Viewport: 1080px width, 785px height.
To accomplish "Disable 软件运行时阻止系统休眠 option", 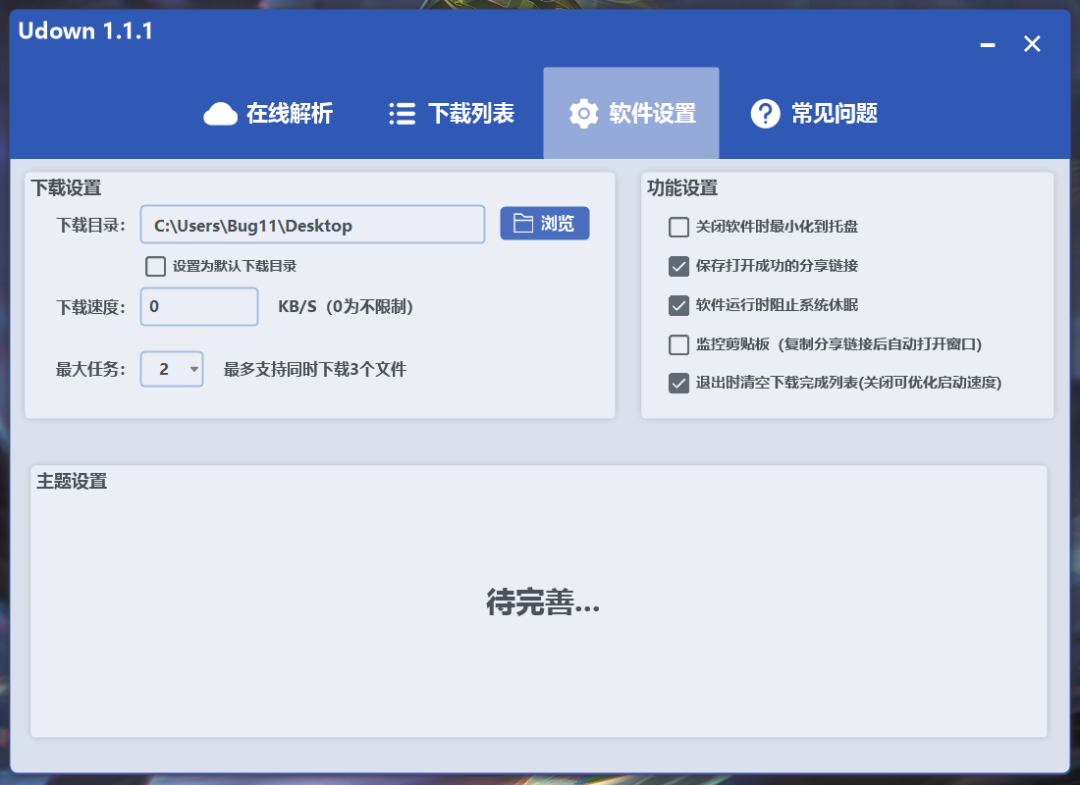I will pyautogui.click(x=678, y=305).
